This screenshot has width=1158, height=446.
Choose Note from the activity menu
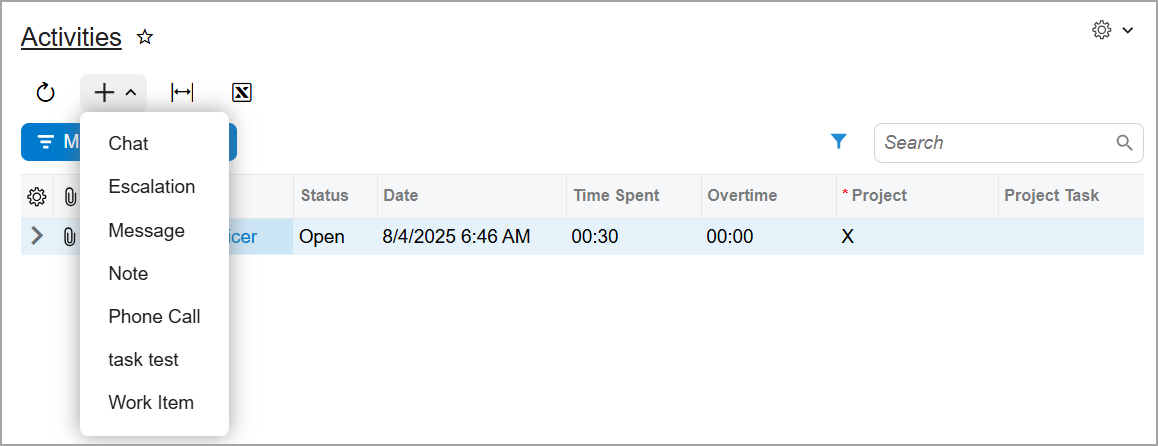(x=128, y=274)
